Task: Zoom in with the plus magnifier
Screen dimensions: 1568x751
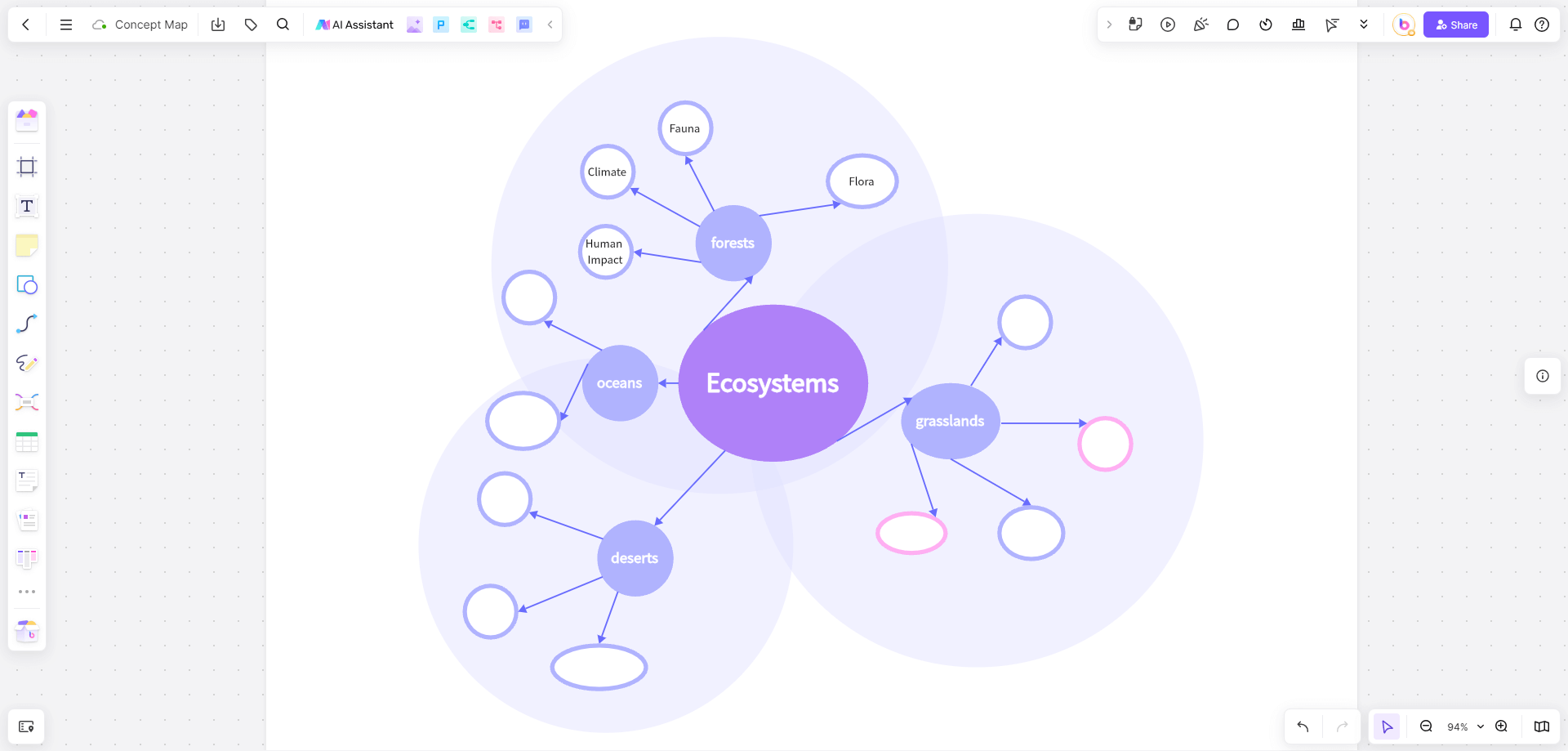Action: click(1501, 726)
